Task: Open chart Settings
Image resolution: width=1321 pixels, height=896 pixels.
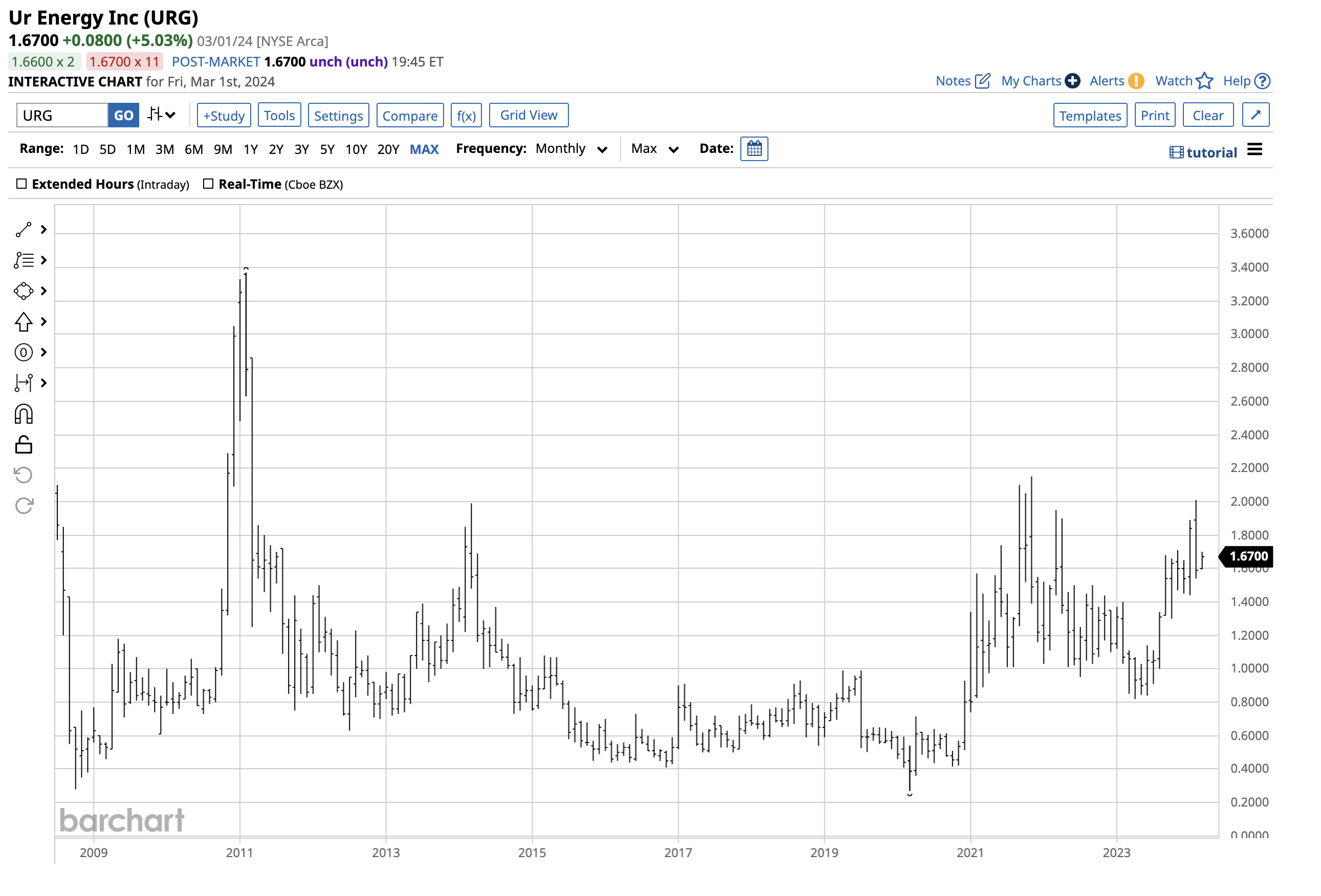Action: tap(338, 116)
